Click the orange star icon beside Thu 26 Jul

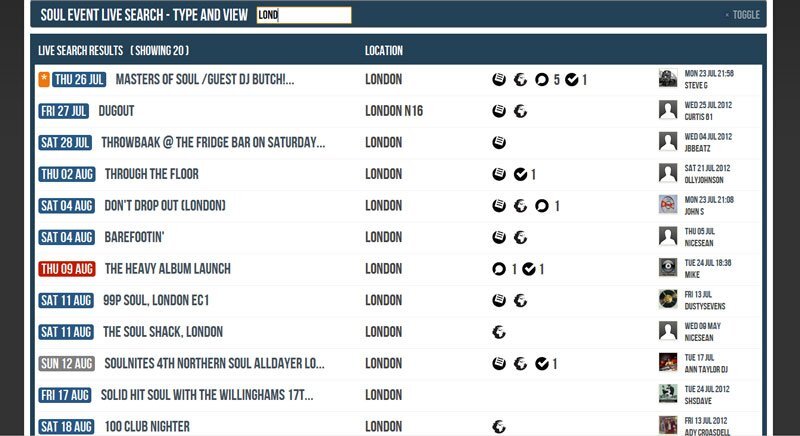click(x=44, y=80)
